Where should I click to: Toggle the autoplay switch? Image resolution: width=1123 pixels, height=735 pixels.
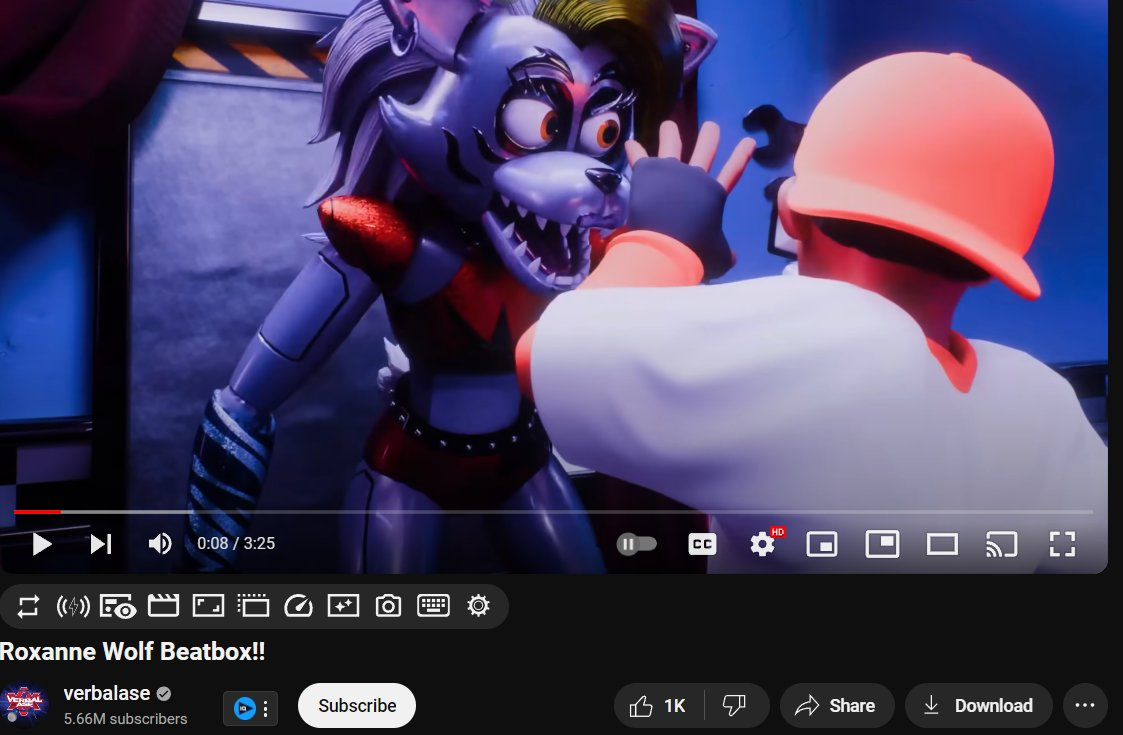[637, 544]
